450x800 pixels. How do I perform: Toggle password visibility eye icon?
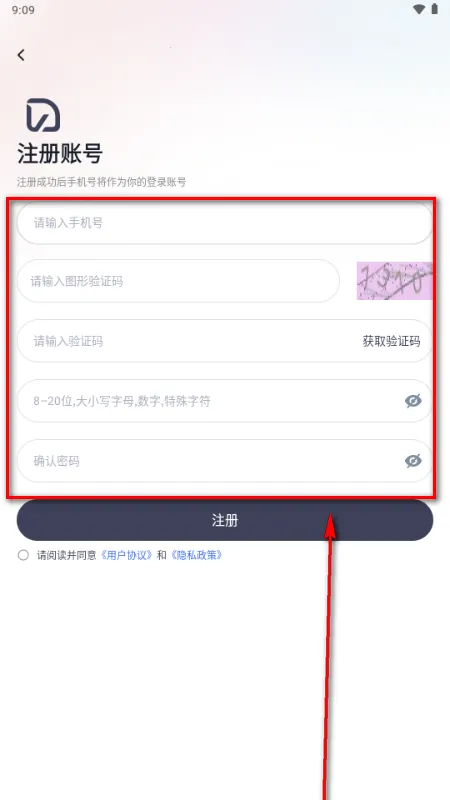(x=413, y=401)
